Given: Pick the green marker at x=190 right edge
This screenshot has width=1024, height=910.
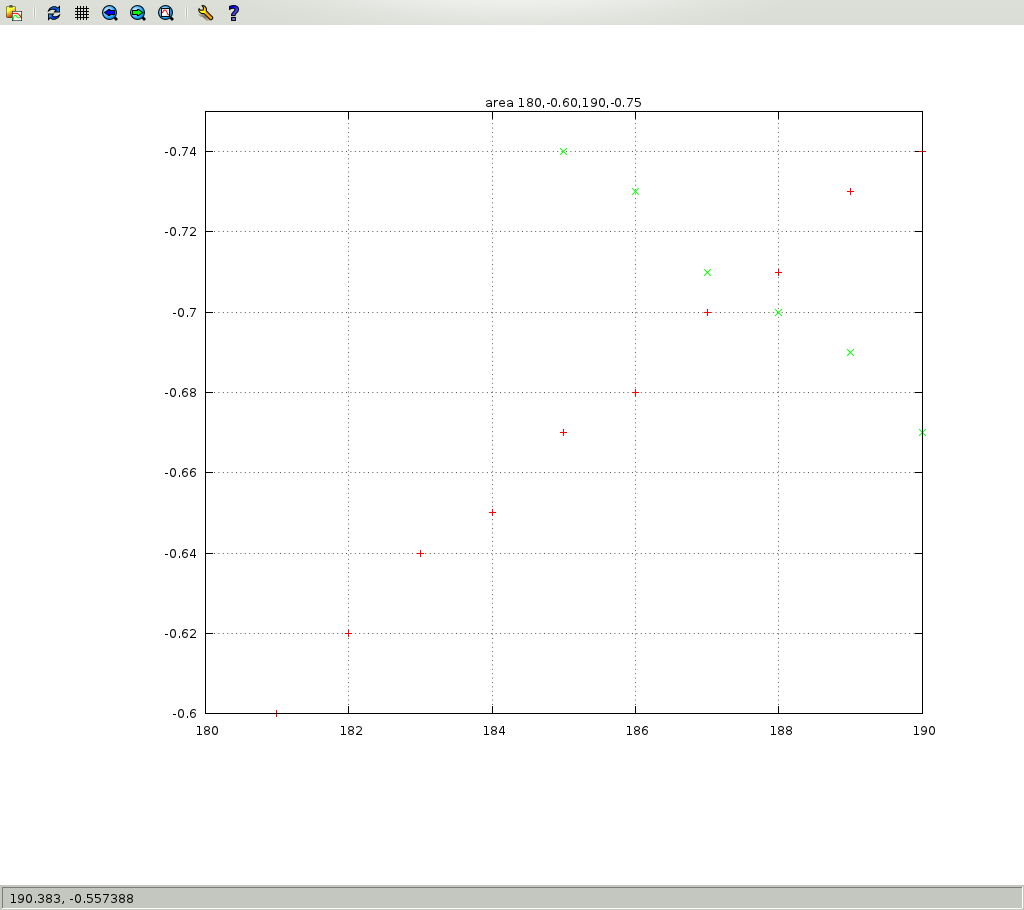Looking at the screenshot, I should [x=922, y=433].
